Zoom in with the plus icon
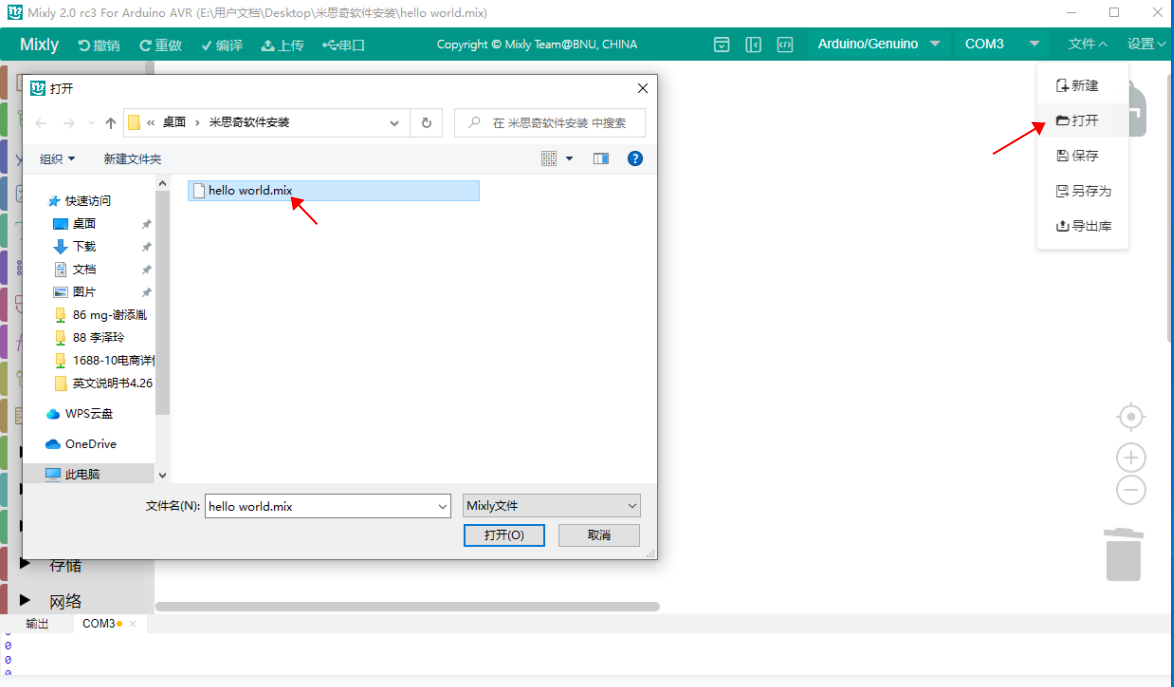Screen dimensions: 1174x687 tap(1130, 458)
